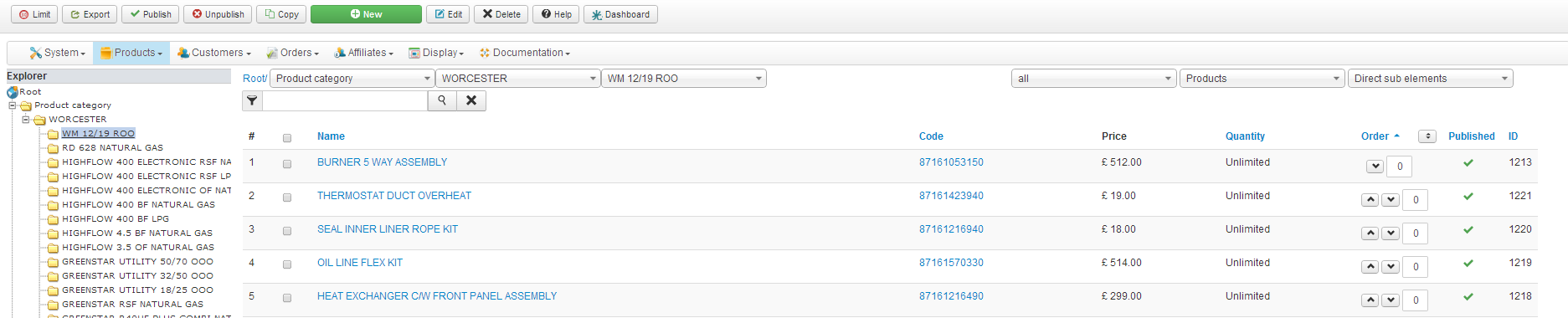Click the Publish toolbar button
Screen dimensions: 1568x318
(x=150, y=14)
